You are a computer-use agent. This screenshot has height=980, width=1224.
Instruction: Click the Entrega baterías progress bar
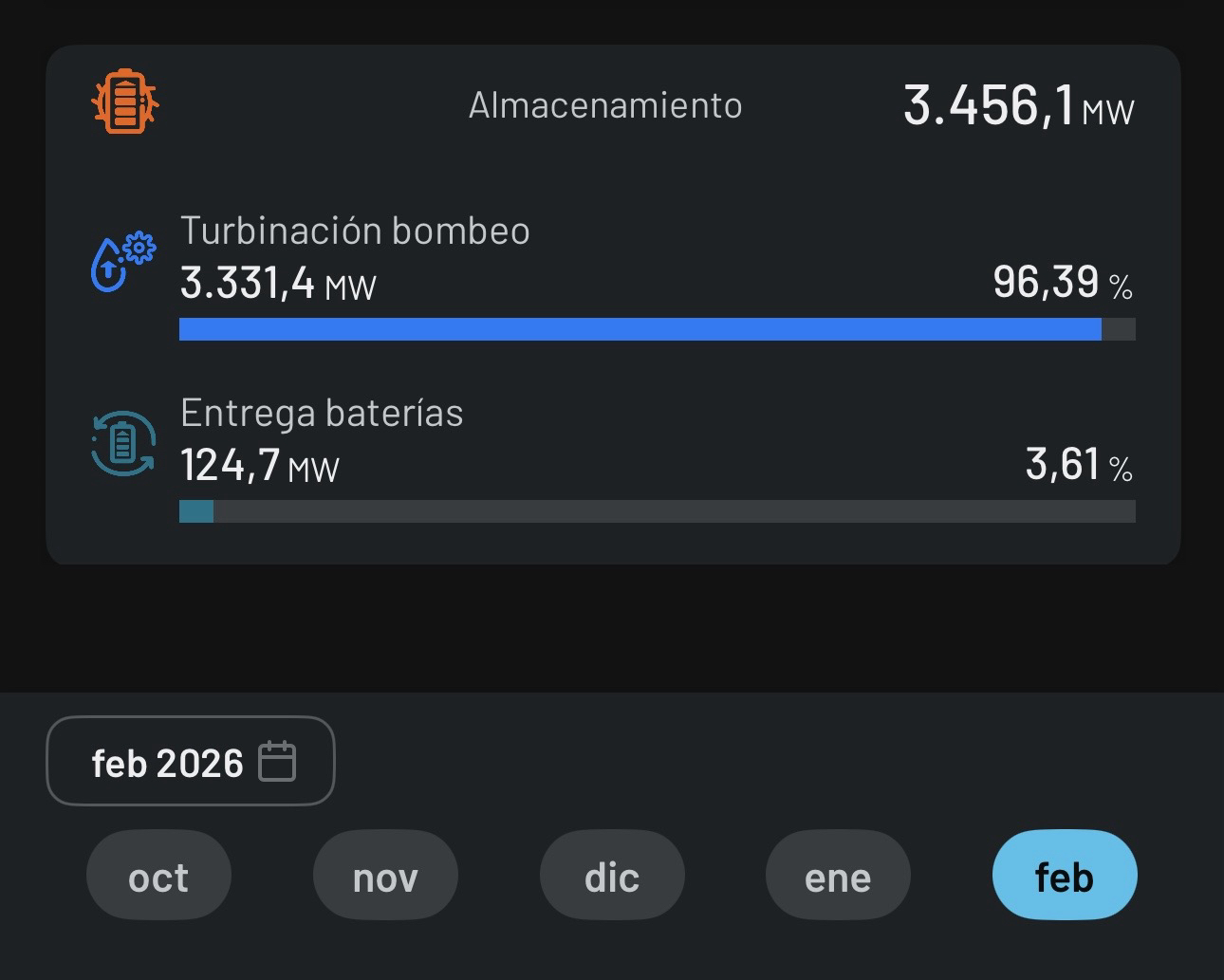(657, 511)
